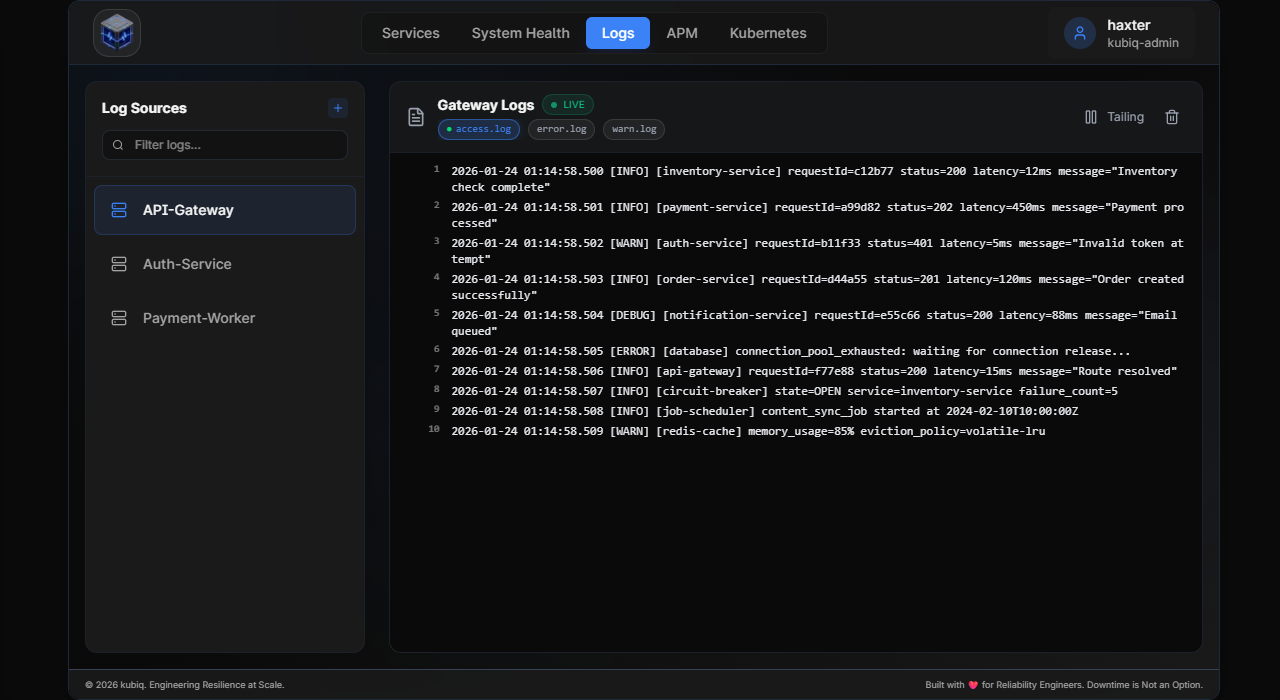
Task: Select API-Gateway log source
Action: 225,210
